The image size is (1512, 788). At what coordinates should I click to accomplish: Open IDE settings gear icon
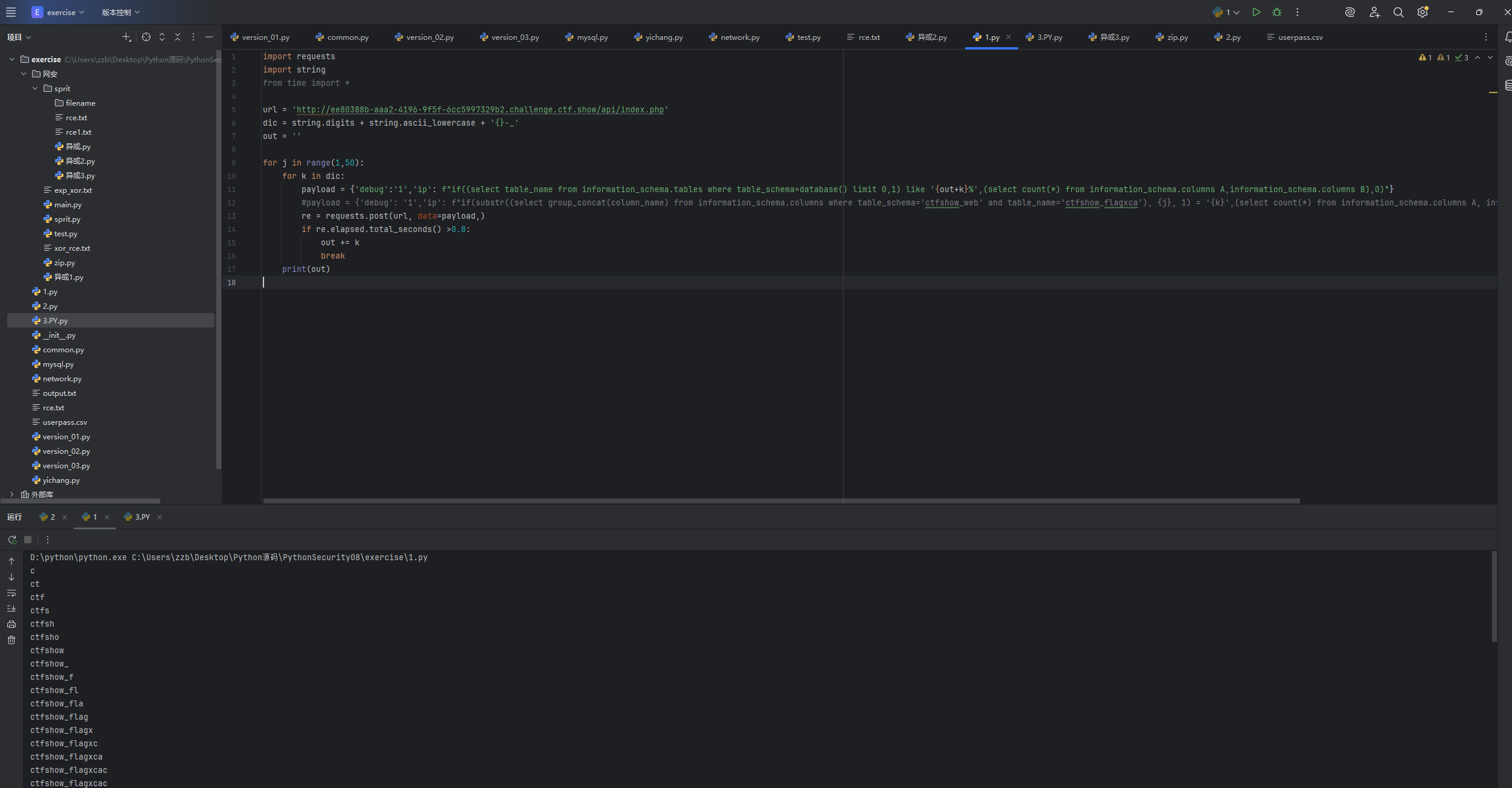tap(1423, 12)
